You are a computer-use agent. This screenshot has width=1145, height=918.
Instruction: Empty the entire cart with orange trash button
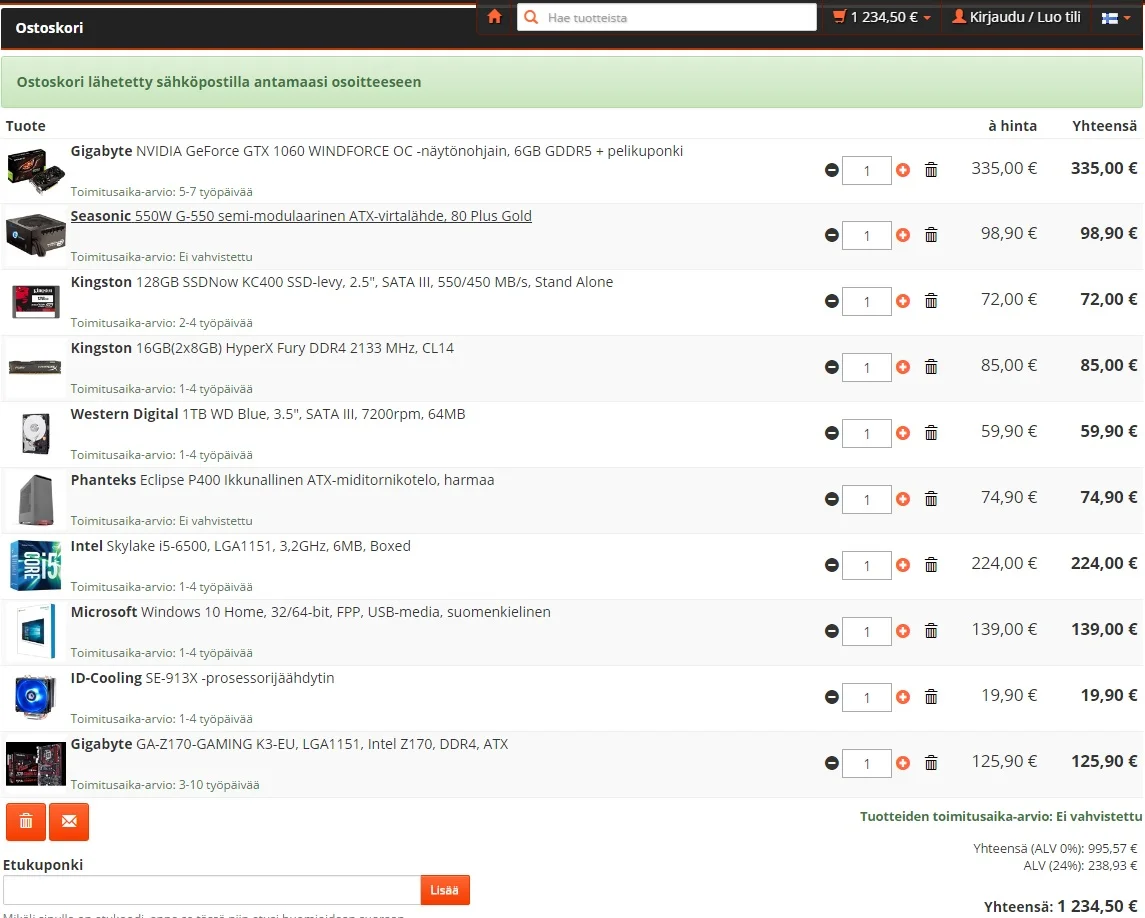(x=26, y=822)
